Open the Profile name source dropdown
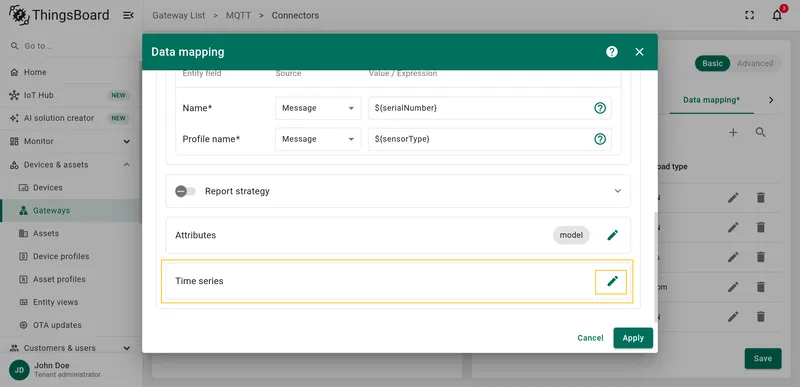This screenshot has height=387, width=800. point(318,139)
